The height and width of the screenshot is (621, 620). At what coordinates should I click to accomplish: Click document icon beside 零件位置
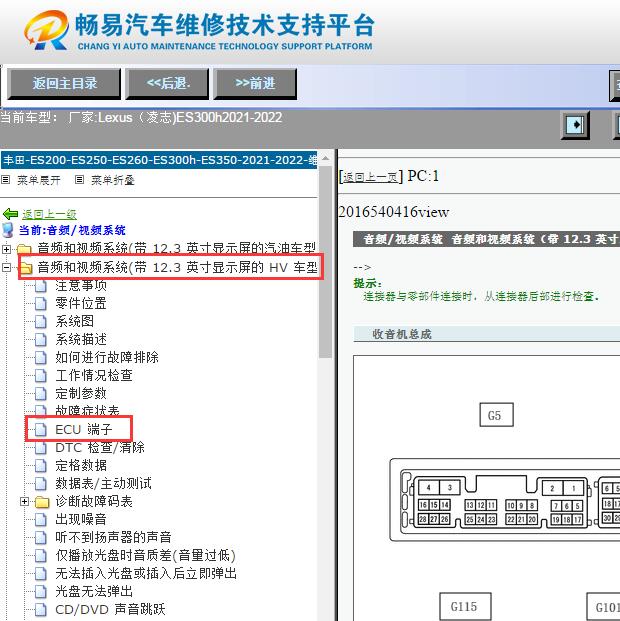click(40, 303)
